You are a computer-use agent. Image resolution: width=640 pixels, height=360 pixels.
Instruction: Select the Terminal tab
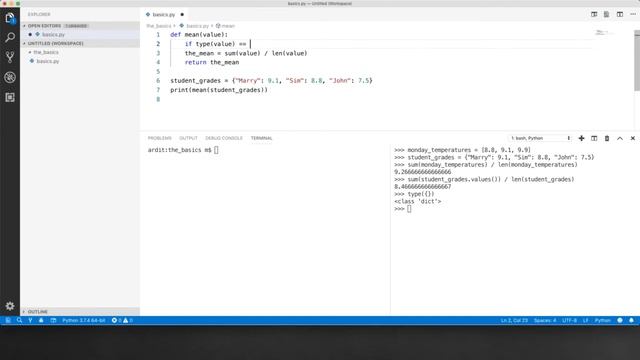click(261, 138)
